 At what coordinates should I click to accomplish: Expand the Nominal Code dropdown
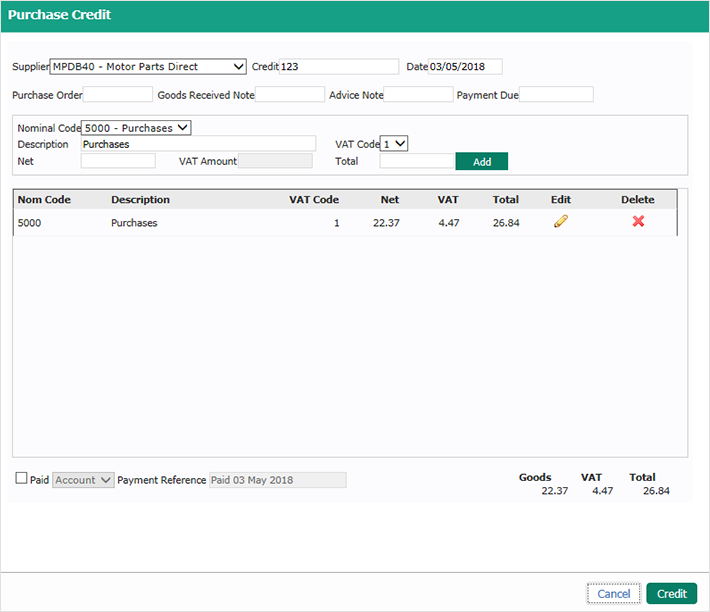pyautogui.click(x=136, y=128)
